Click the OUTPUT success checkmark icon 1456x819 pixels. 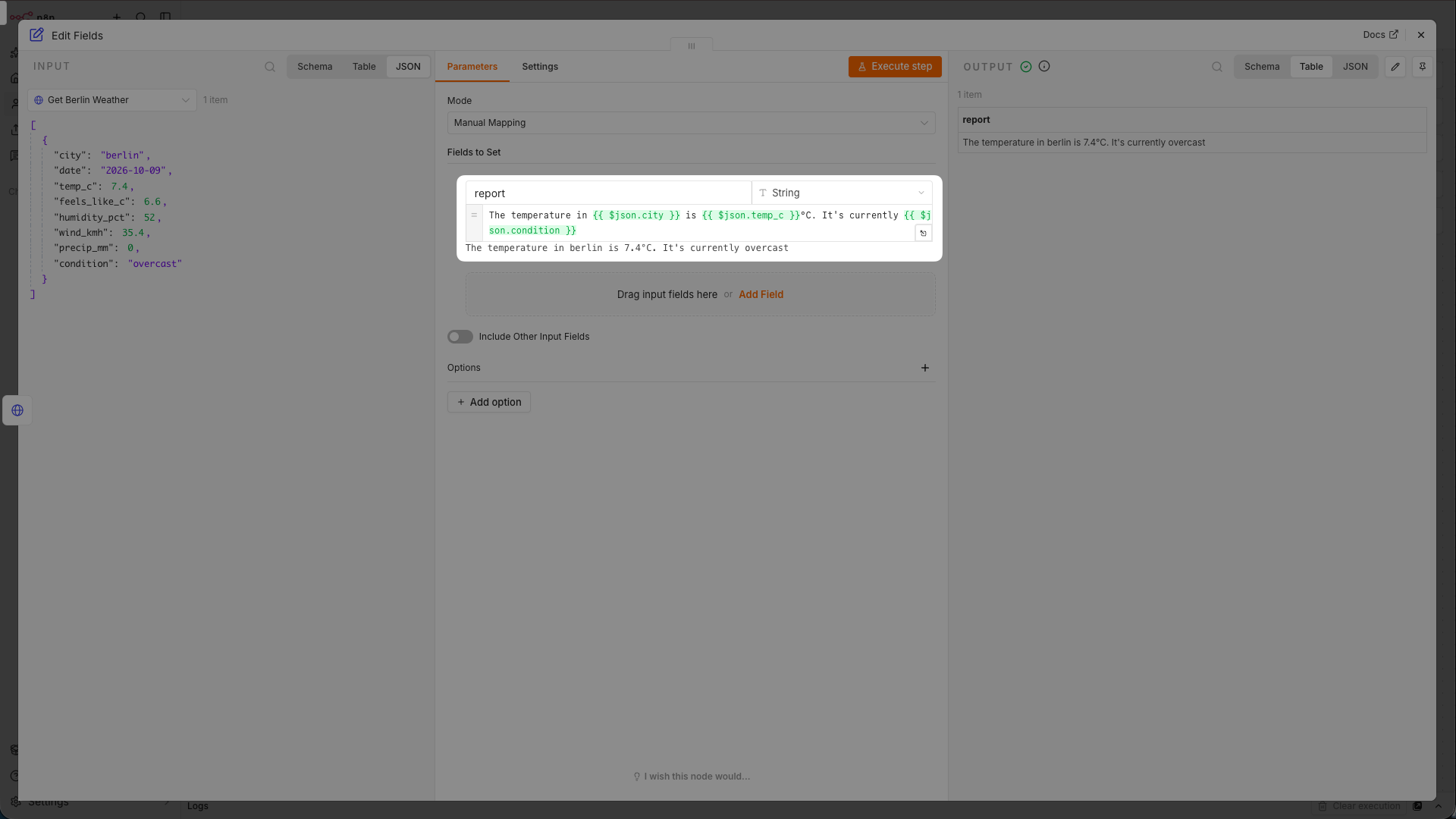pos(1026,67)
